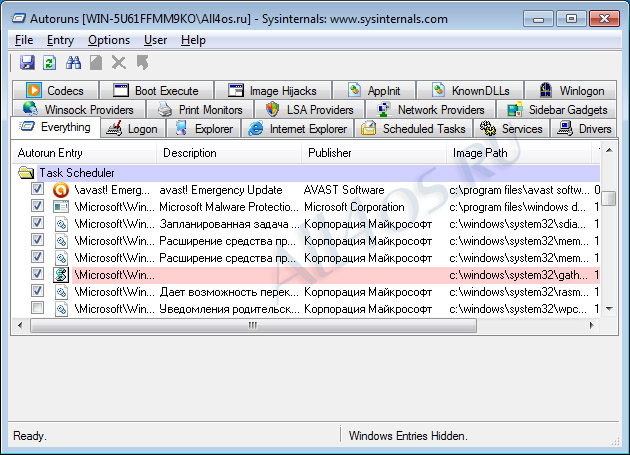Switch to the Logon tab
This screenshot has width=630, height=455.
click(133, 129)
